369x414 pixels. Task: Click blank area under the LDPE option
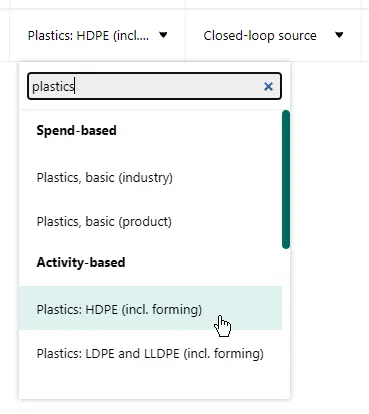pos(150,387)
